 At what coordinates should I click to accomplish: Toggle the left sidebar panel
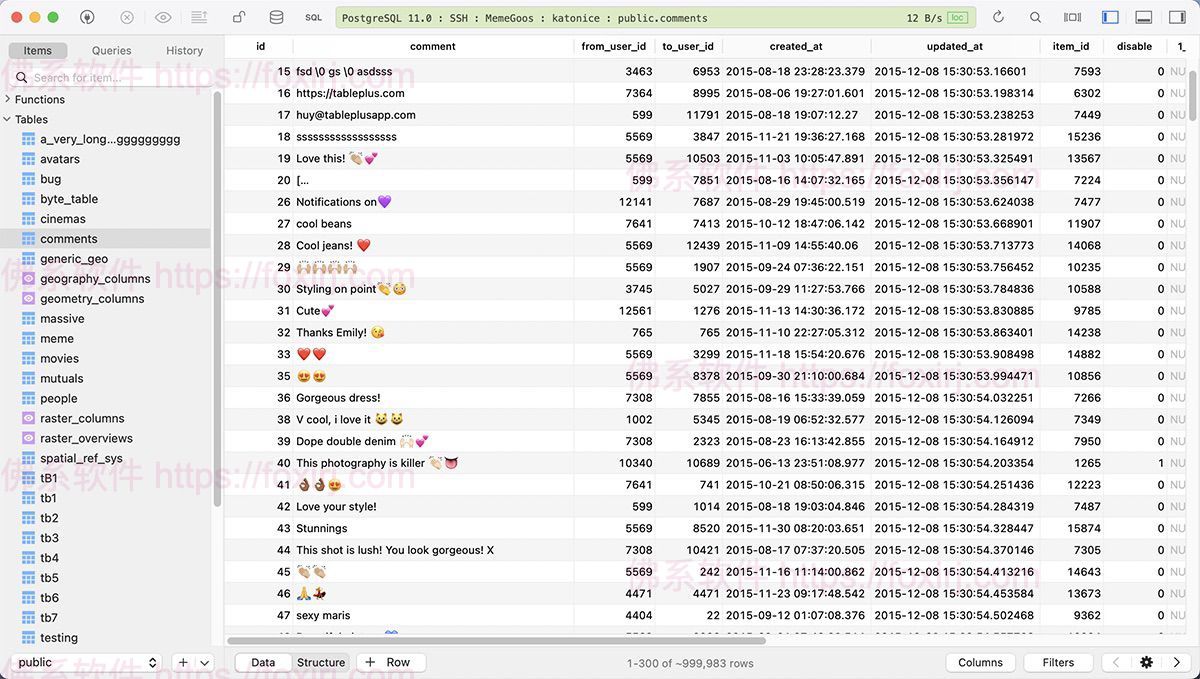point(1110,17)
